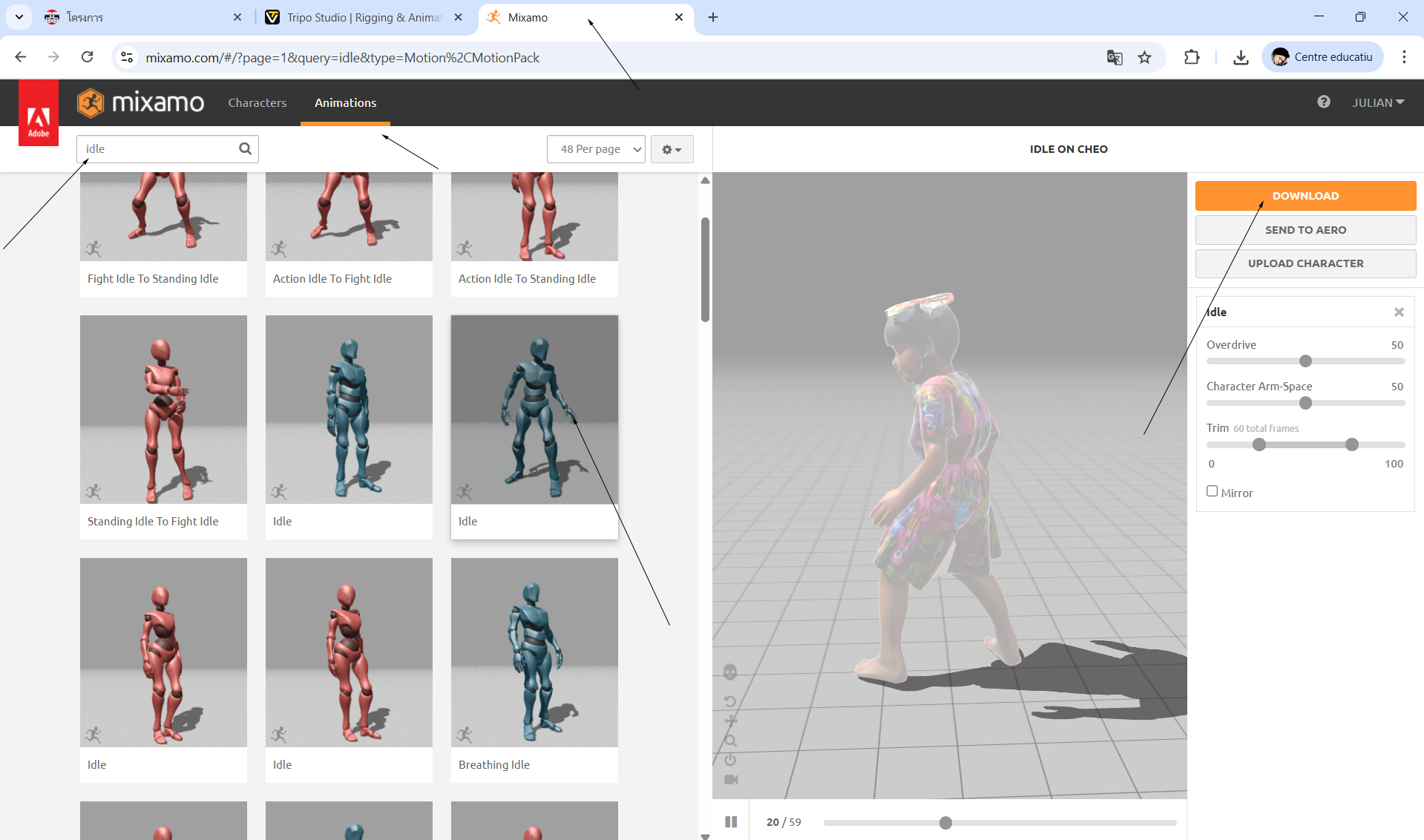Click the zoom magnifier icon in viewport
The width and height of the screenshot is (1424, 840).
(730, 741)
